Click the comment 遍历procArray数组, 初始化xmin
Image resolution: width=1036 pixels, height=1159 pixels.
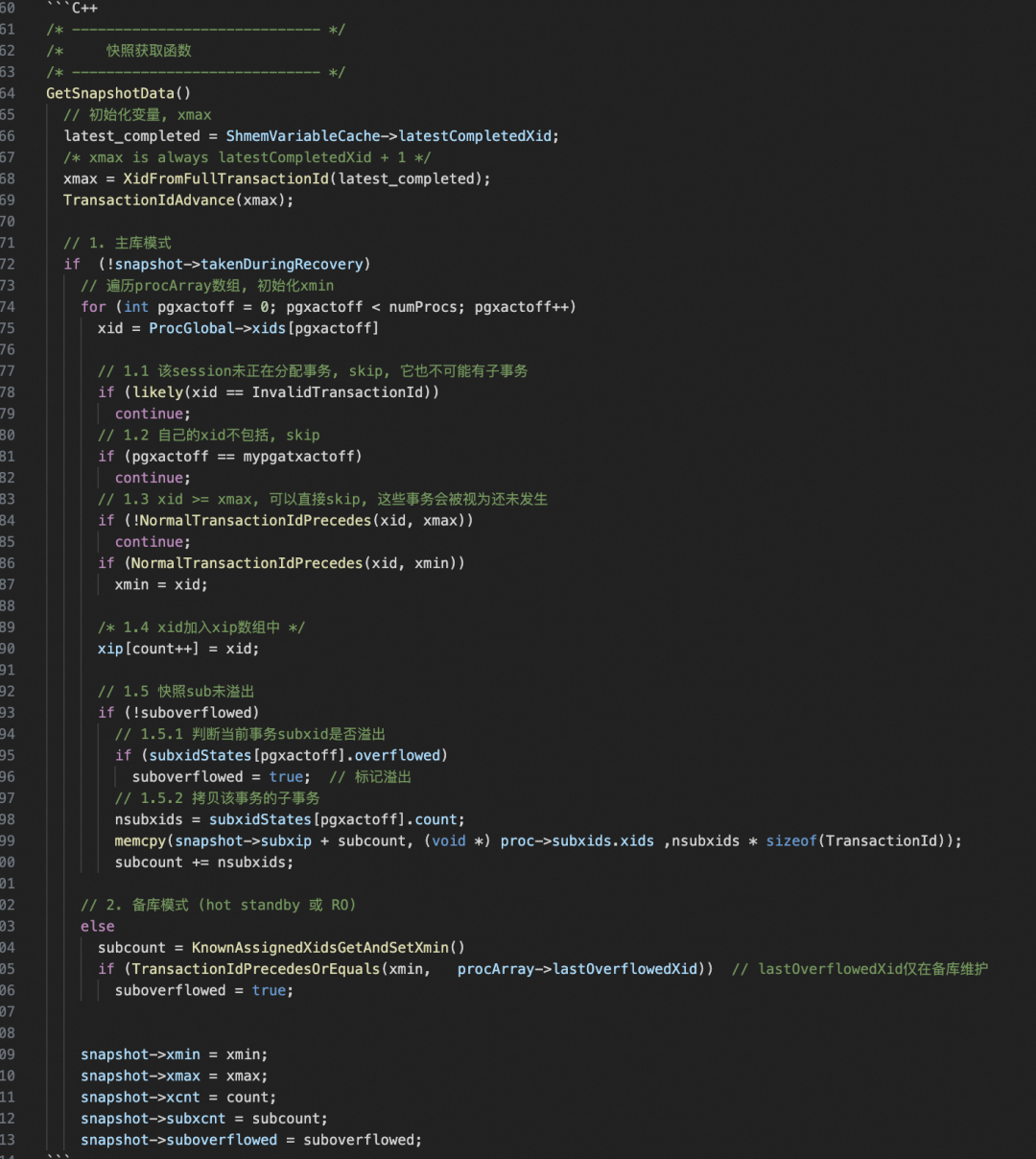coord(207,286)
